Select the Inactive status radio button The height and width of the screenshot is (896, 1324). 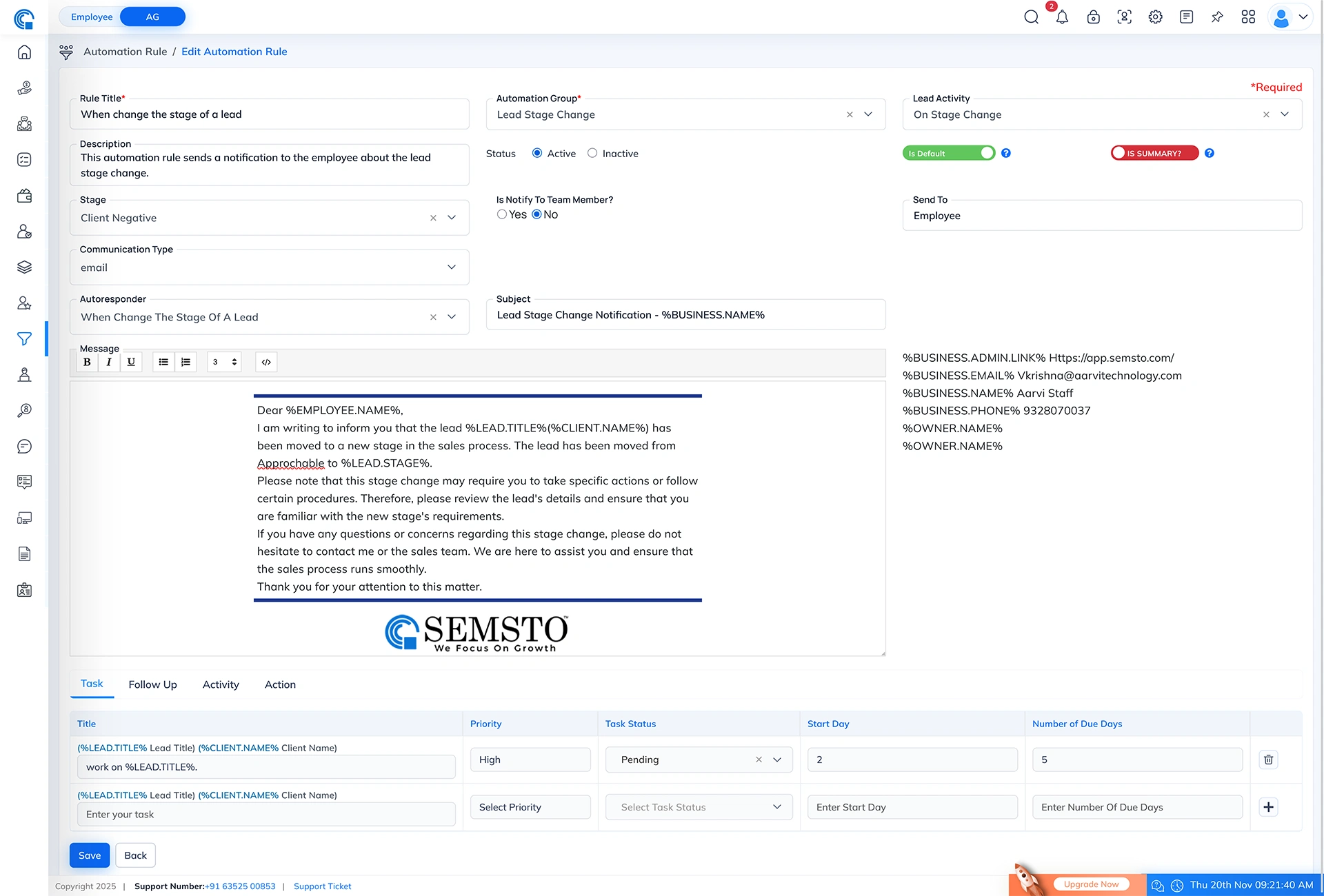592,153
